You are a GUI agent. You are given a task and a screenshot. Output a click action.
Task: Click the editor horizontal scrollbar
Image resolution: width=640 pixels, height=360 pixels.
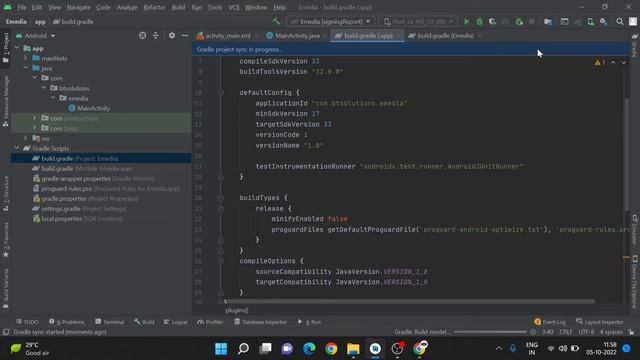click(409, 302)
